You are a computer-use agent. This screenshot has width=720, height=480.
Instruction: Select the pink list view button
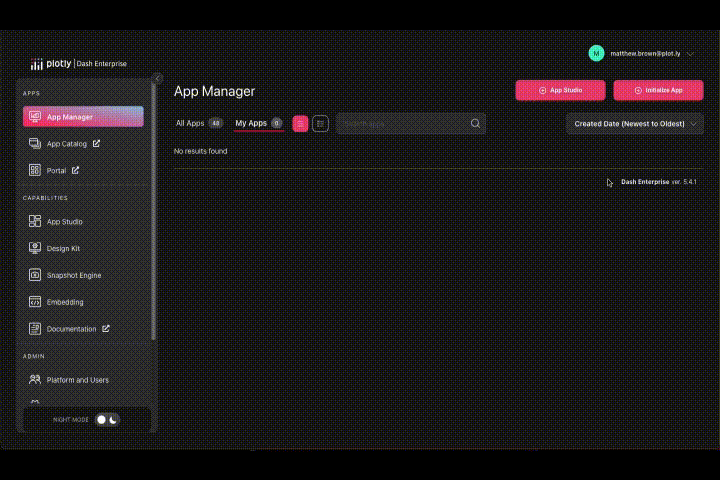tap(300, 124)
